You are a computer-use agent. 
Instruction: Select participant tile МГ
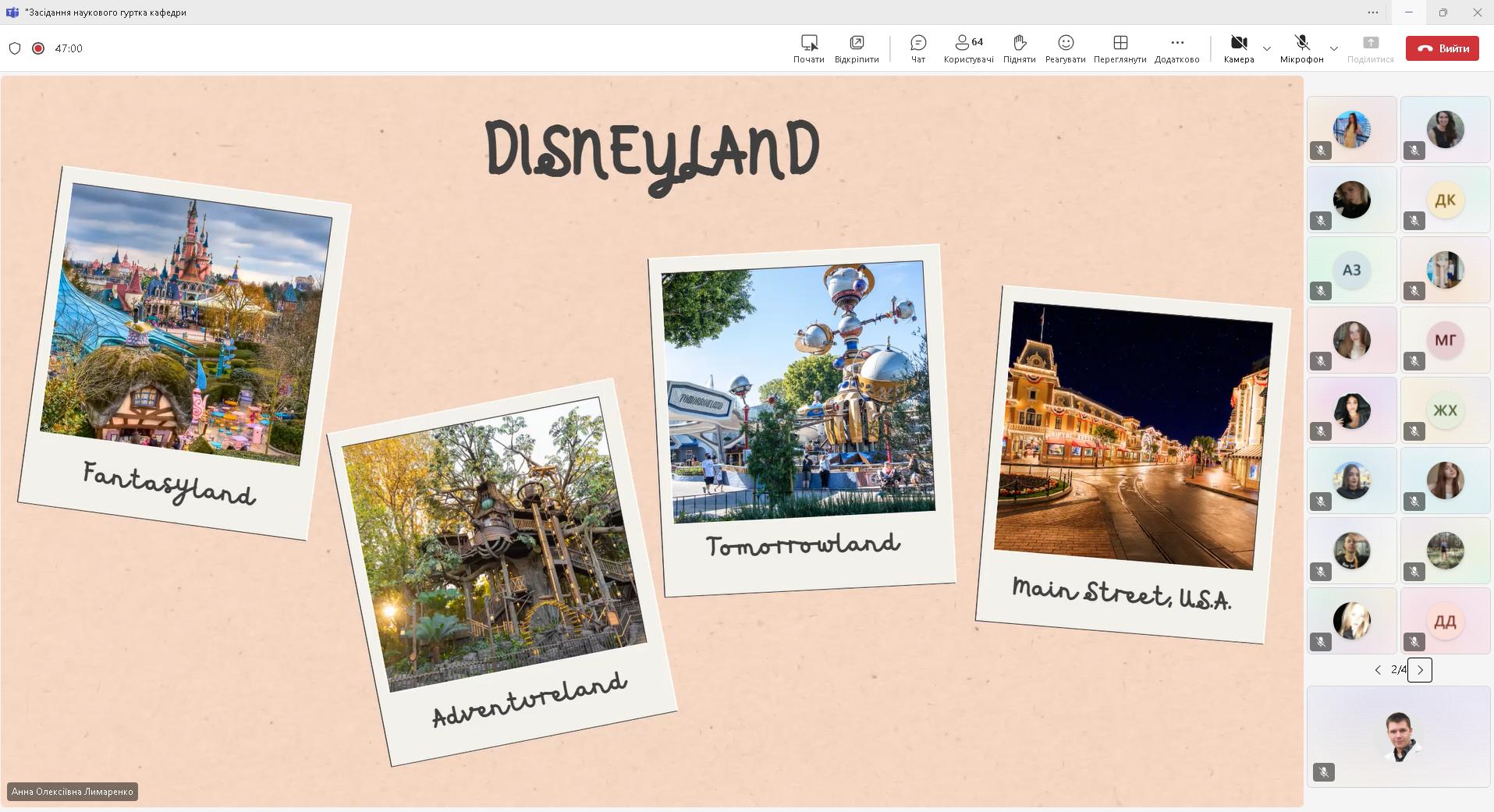click(x=1445, y=340)
